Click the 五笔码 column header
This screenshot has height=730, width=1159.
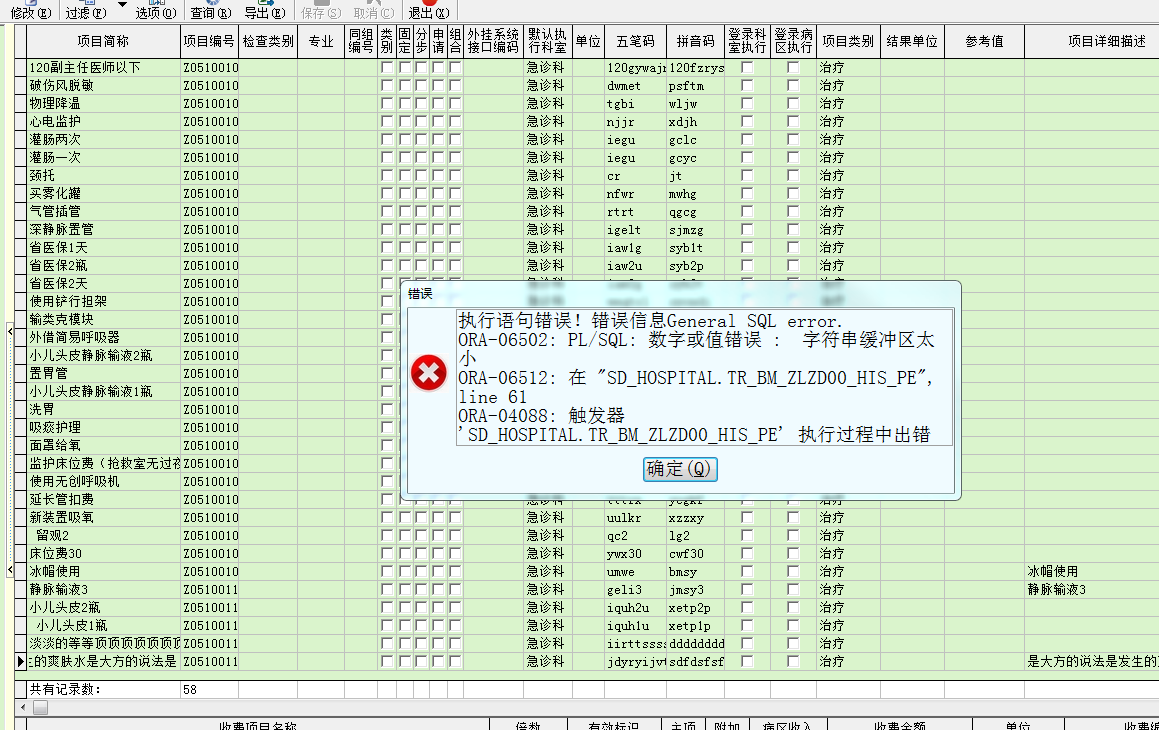635,41
